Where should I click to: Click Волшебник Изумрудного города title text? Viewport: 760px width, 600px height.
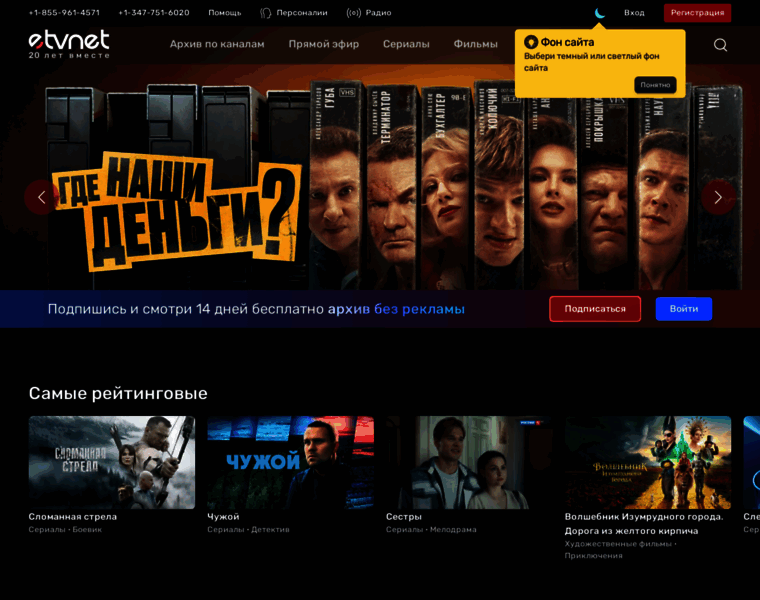tap(644, 524)
